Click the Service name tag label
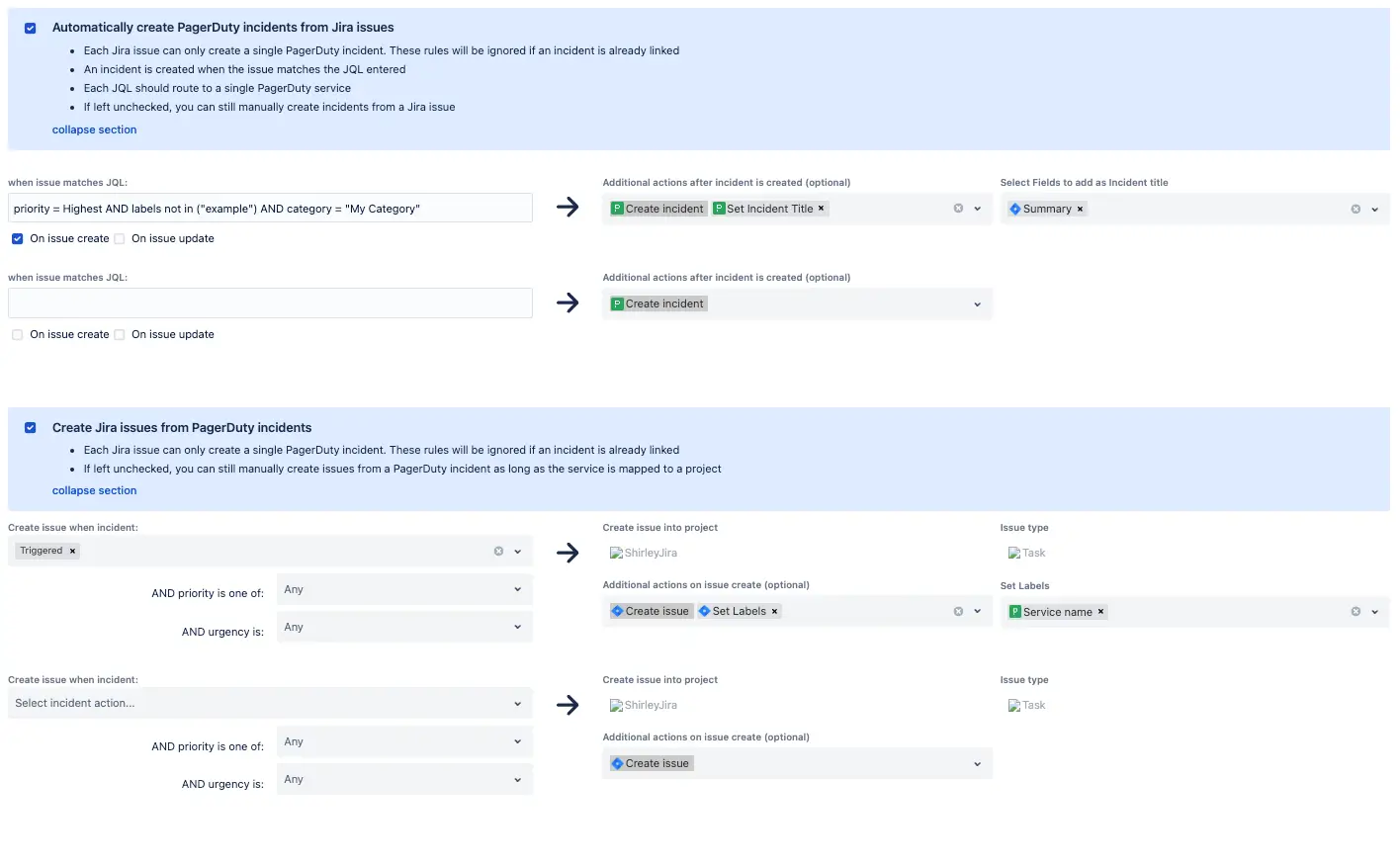The image size is (1400, 865). click(1058, 612)
